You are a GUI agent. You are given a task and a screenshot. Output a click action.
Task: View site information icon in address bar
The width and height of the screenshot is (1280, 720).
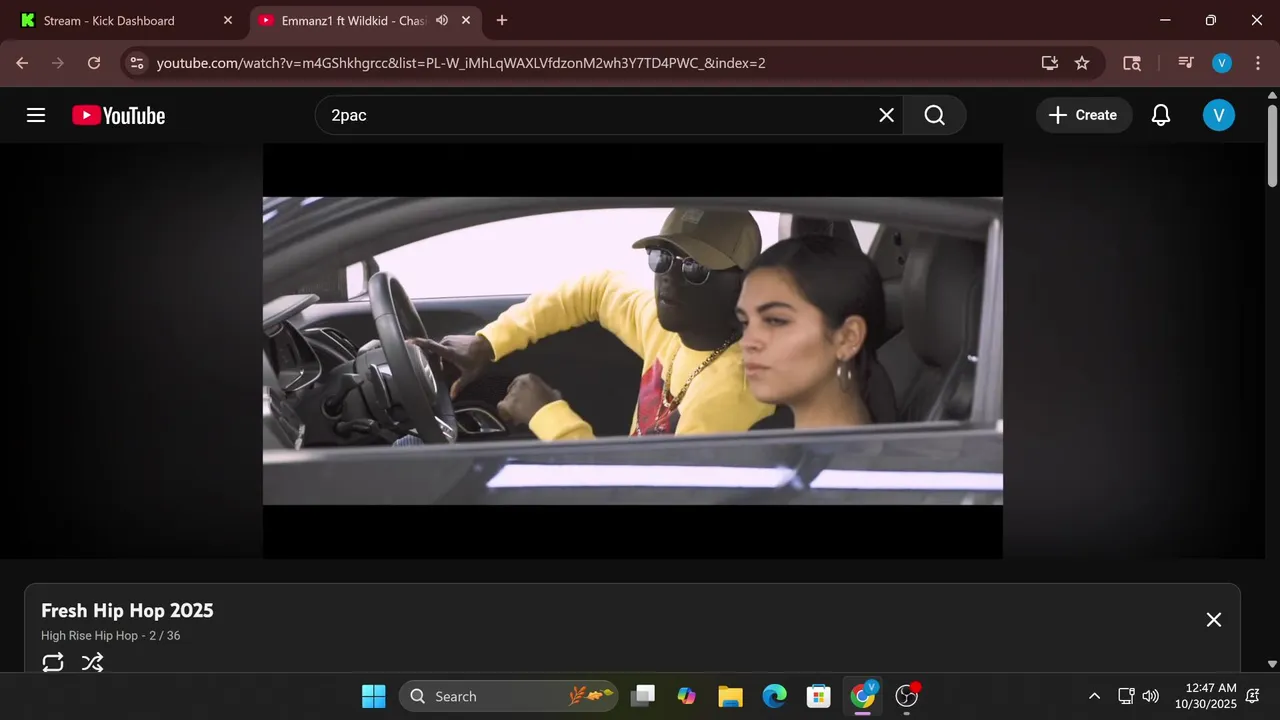coord(137,63)
